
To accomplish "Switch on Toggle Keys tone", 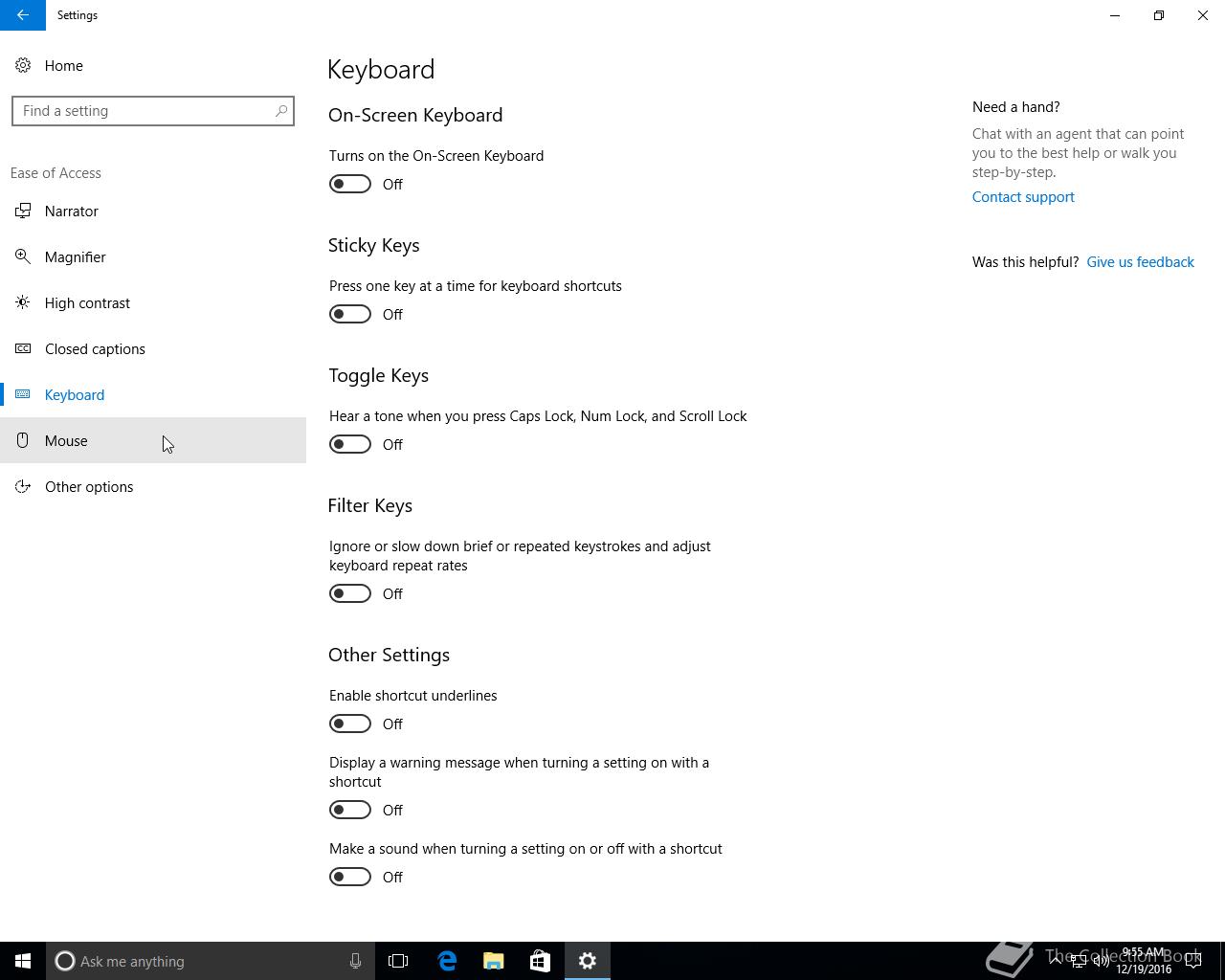I will click(350, 444).
